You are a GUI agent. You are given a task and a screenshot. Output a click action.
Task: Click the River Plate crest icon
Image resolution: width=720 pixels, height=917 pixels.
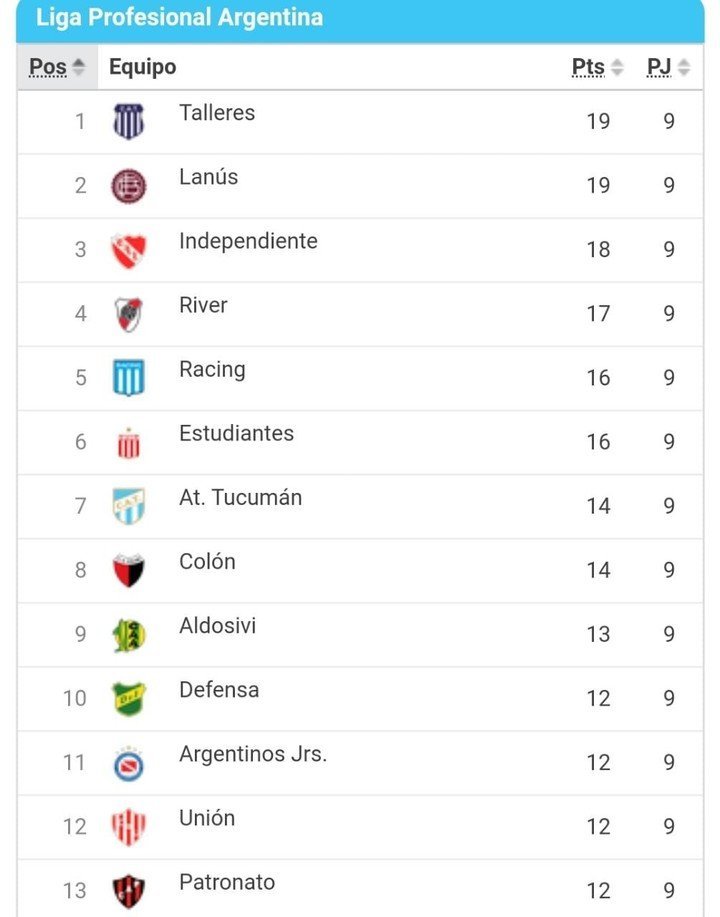coord(128,314)
